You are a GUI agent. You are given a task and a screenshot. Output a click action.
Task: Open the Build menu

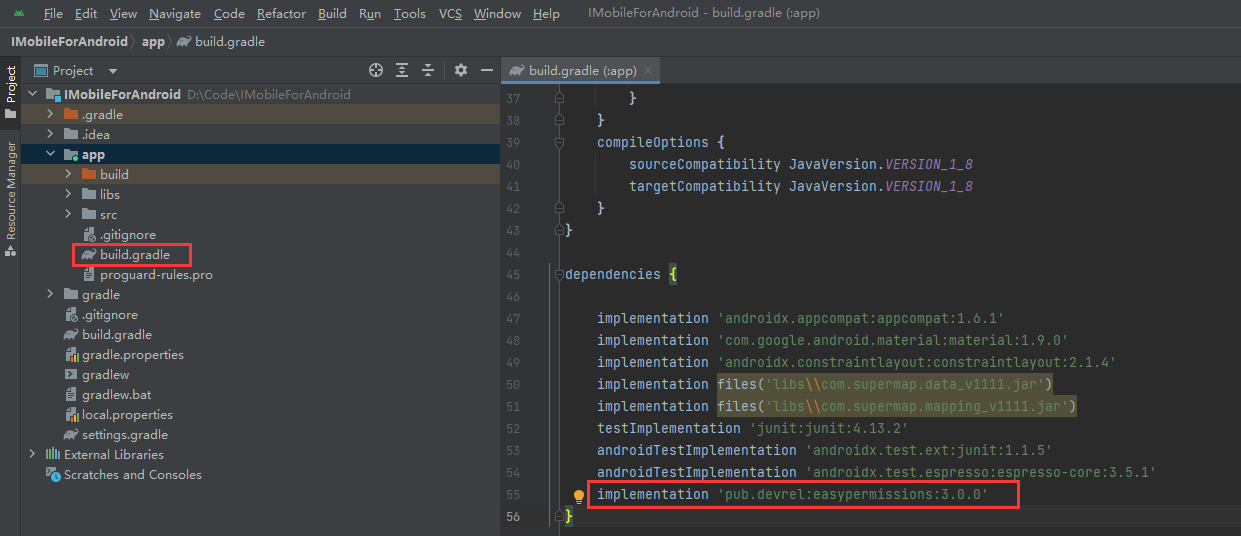pyautogui.click(x=332, y=14)
